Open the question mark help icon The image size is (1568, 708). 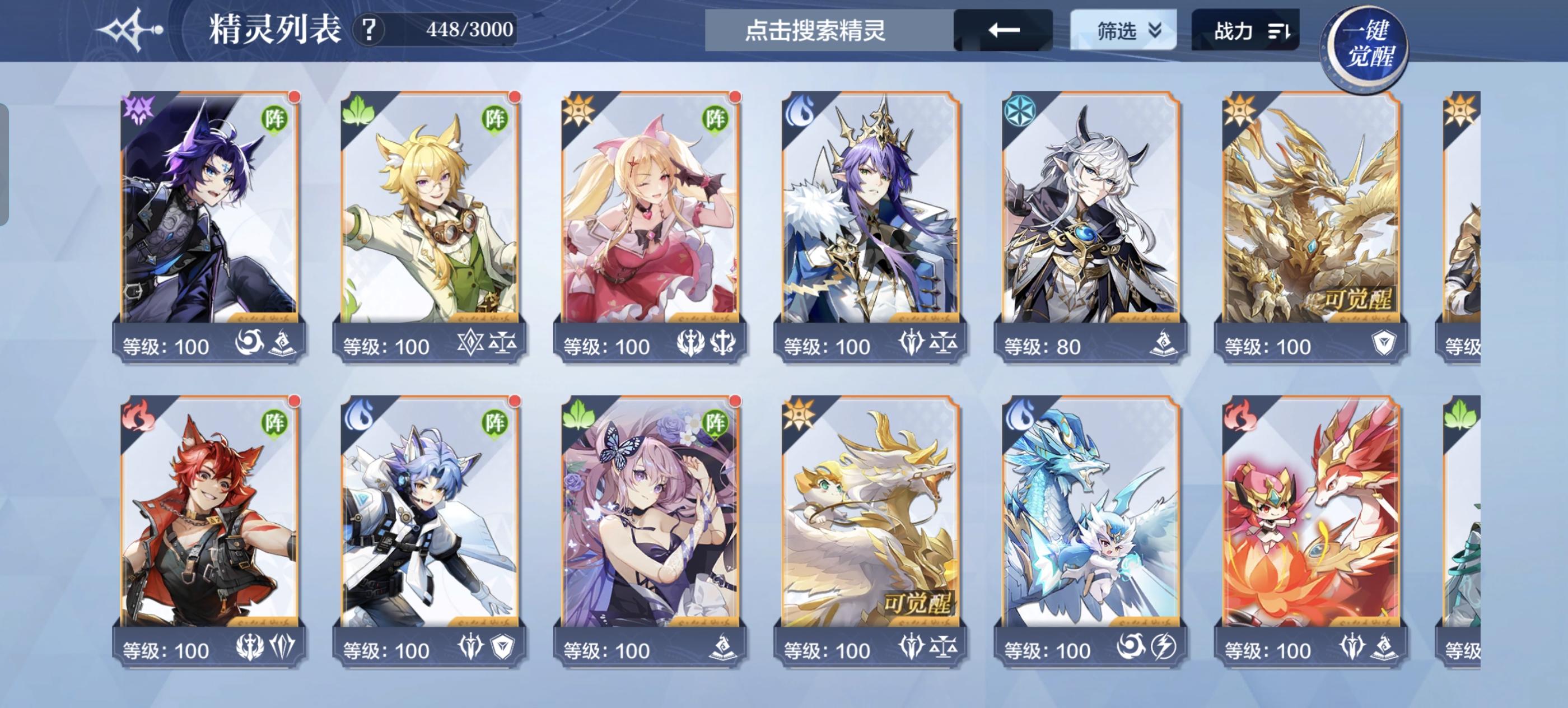[369, 29]
